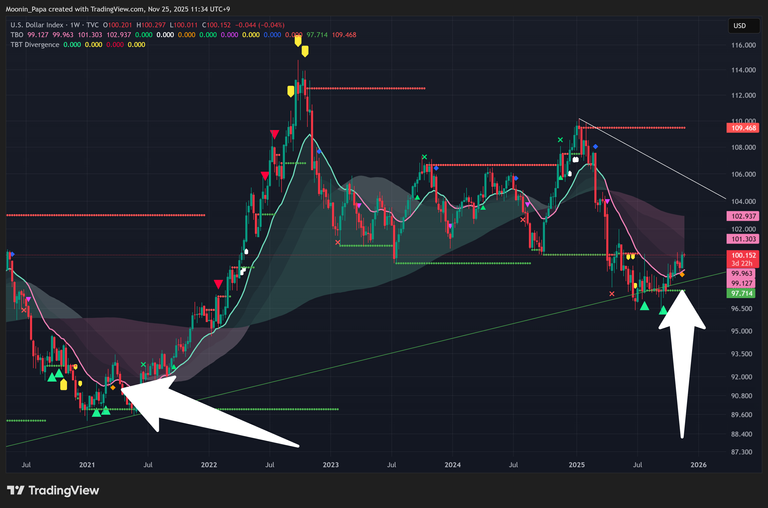Open the USD currency selector

point(740,26)
